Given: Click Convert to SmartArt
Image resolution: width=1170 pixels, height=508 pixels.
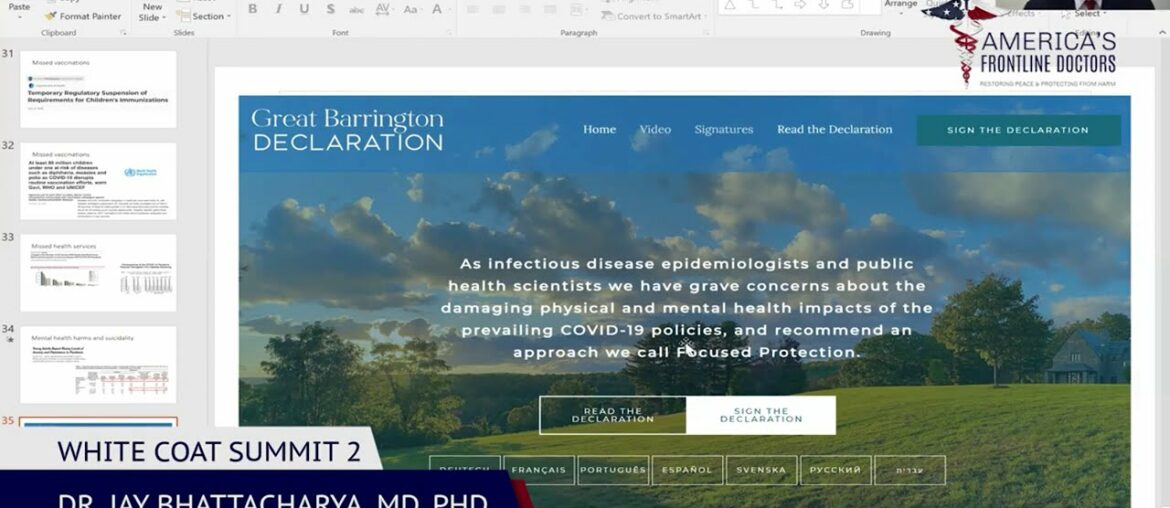Looking at the screenshot, I should pos(652,15).
